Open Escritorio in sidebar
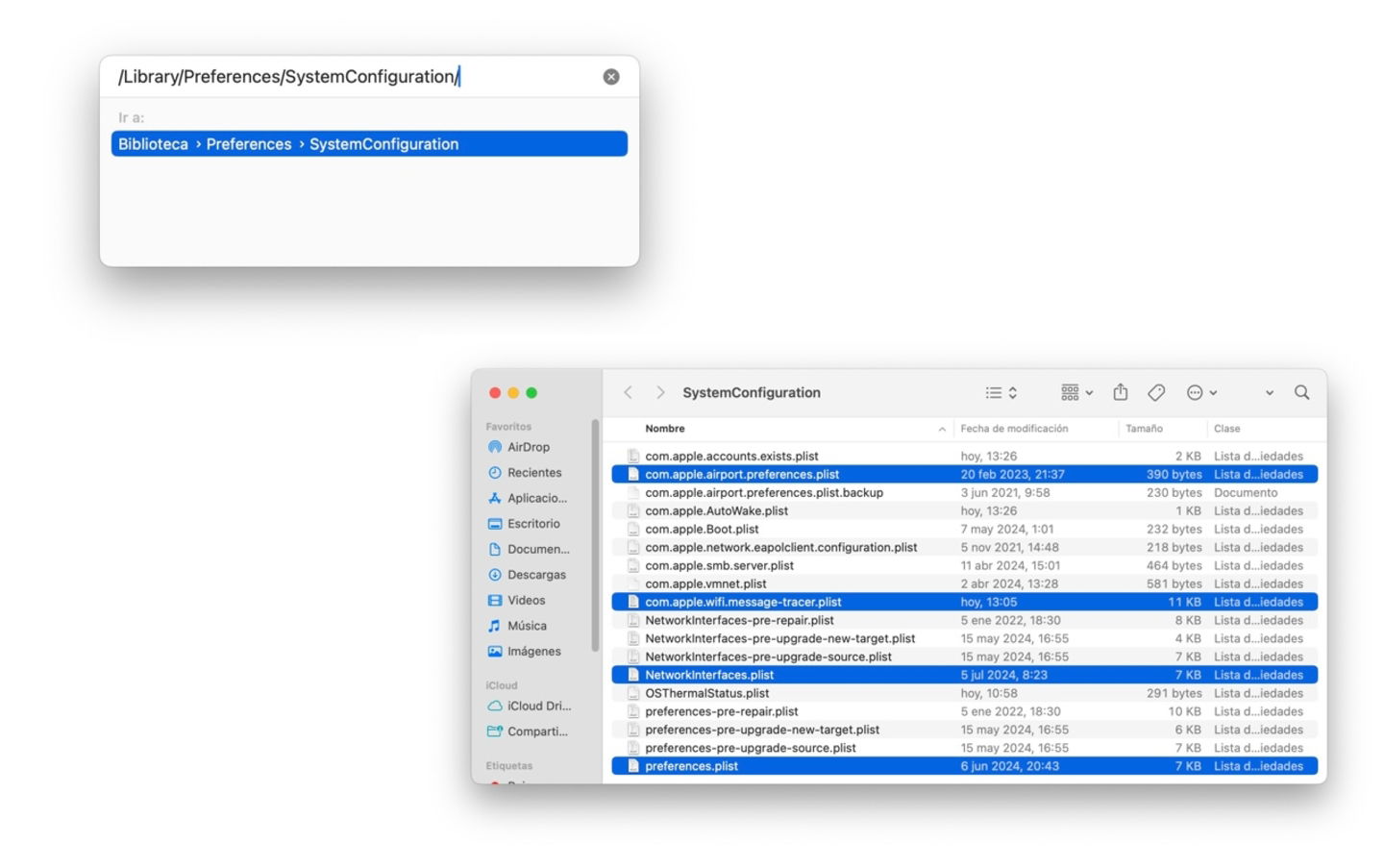The height and width of the screenshot is (868, 1384). coord(533,524)
